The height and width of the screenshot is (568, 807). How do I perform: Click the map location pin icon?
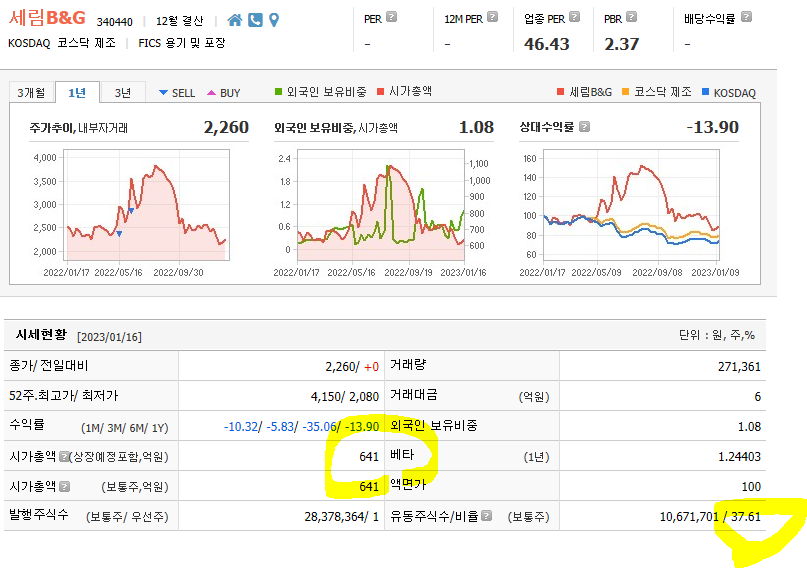[274, 20]
